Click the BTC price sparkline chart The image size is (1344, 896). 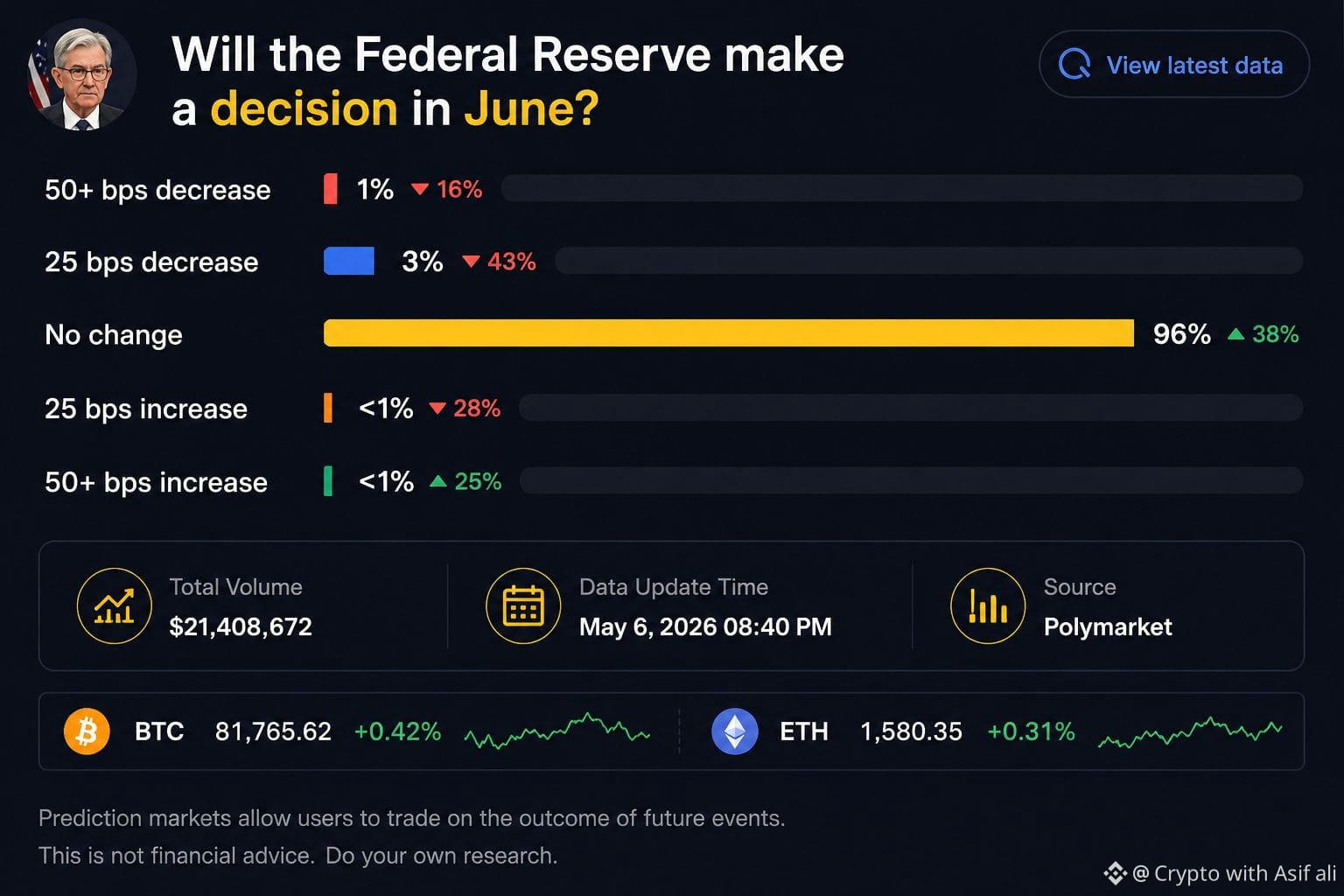click(x=557, y=731)
